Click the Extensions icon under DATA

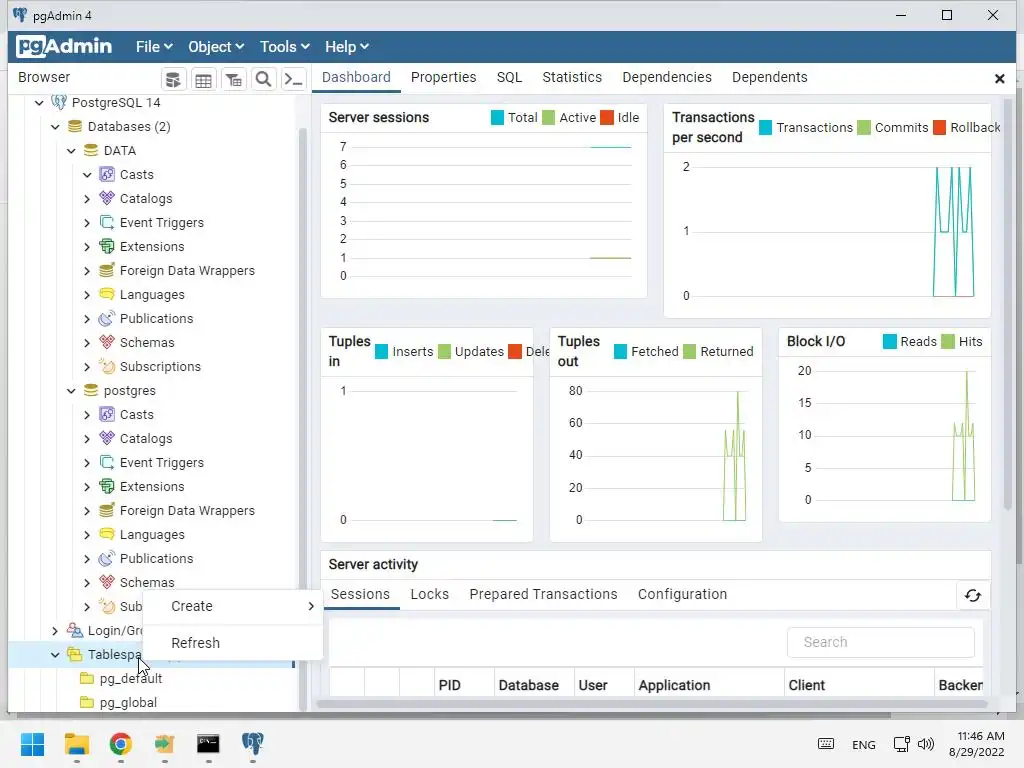[107, 246]
